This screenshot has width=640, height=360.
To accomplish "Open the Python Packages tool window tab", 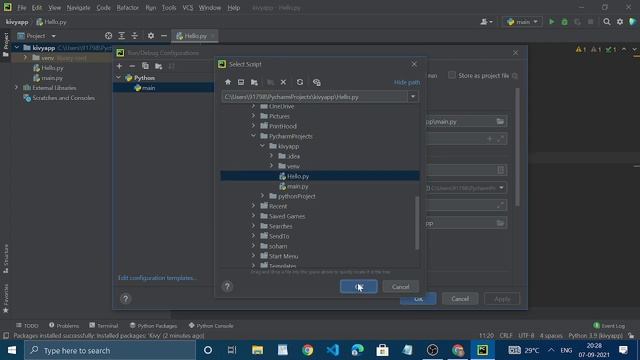I will [153, 325].
